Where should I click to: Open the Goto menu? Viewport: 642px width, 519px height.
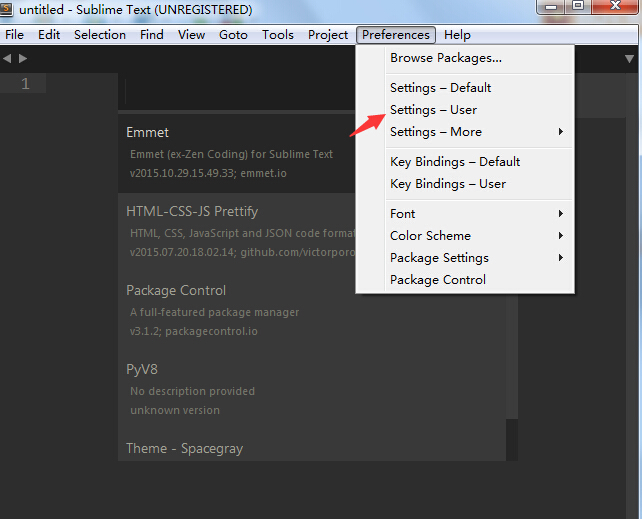(x=233, y=35)
